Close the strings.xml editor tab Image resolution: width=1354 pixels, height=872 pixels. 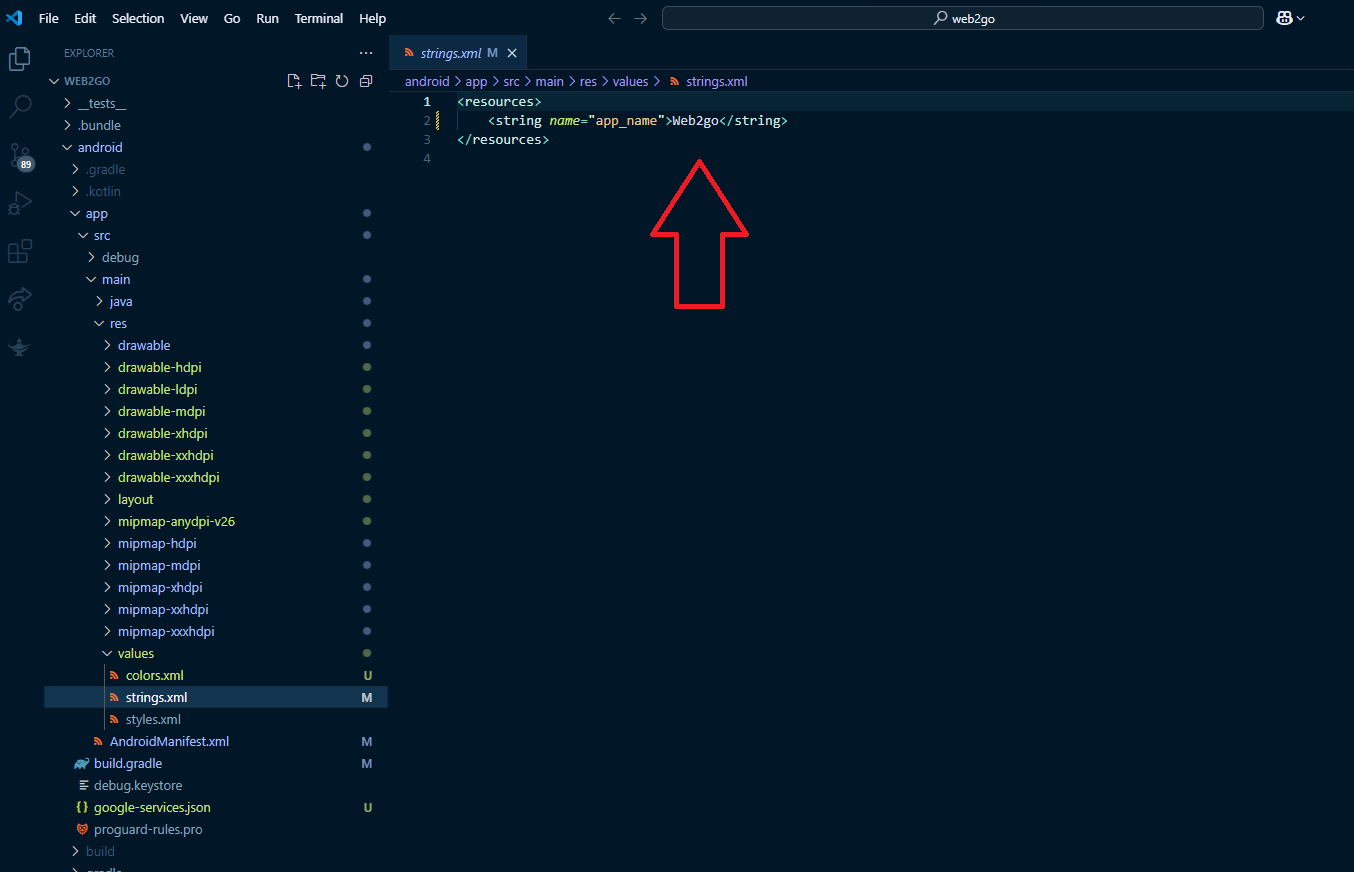(512, 53)
